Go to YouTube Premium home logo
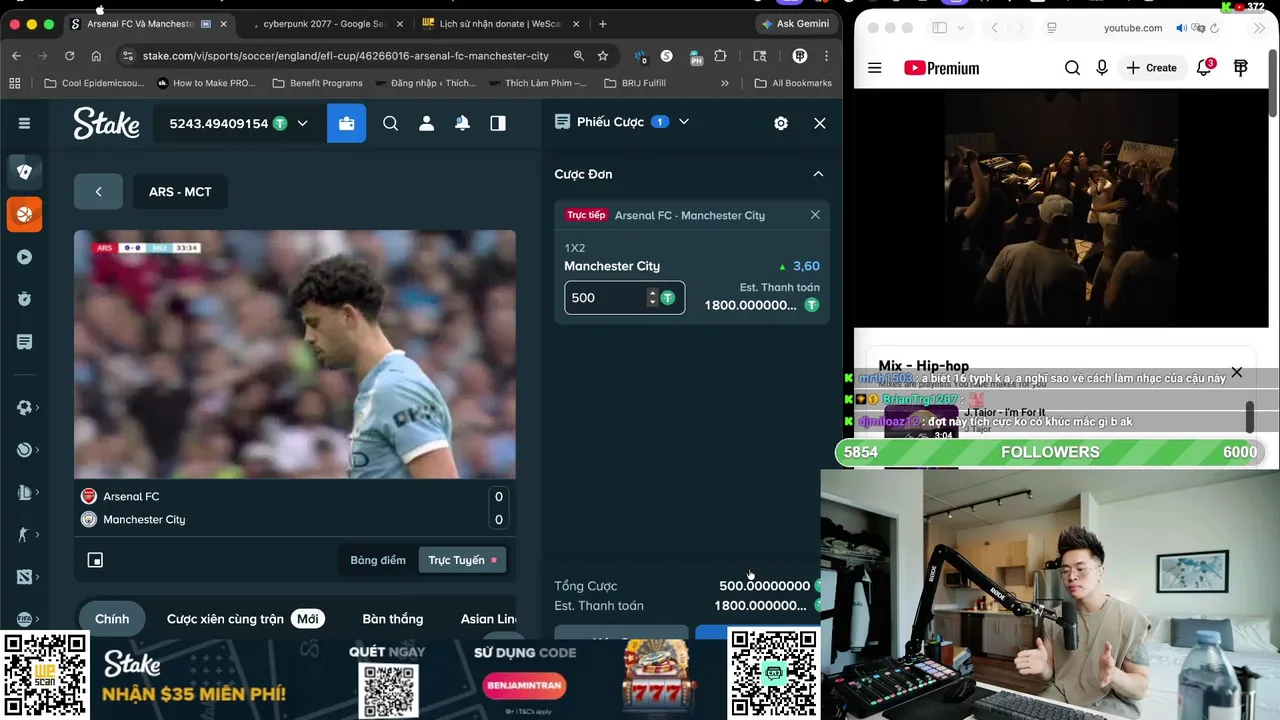Screen dimensions: 1280x720 941,68
